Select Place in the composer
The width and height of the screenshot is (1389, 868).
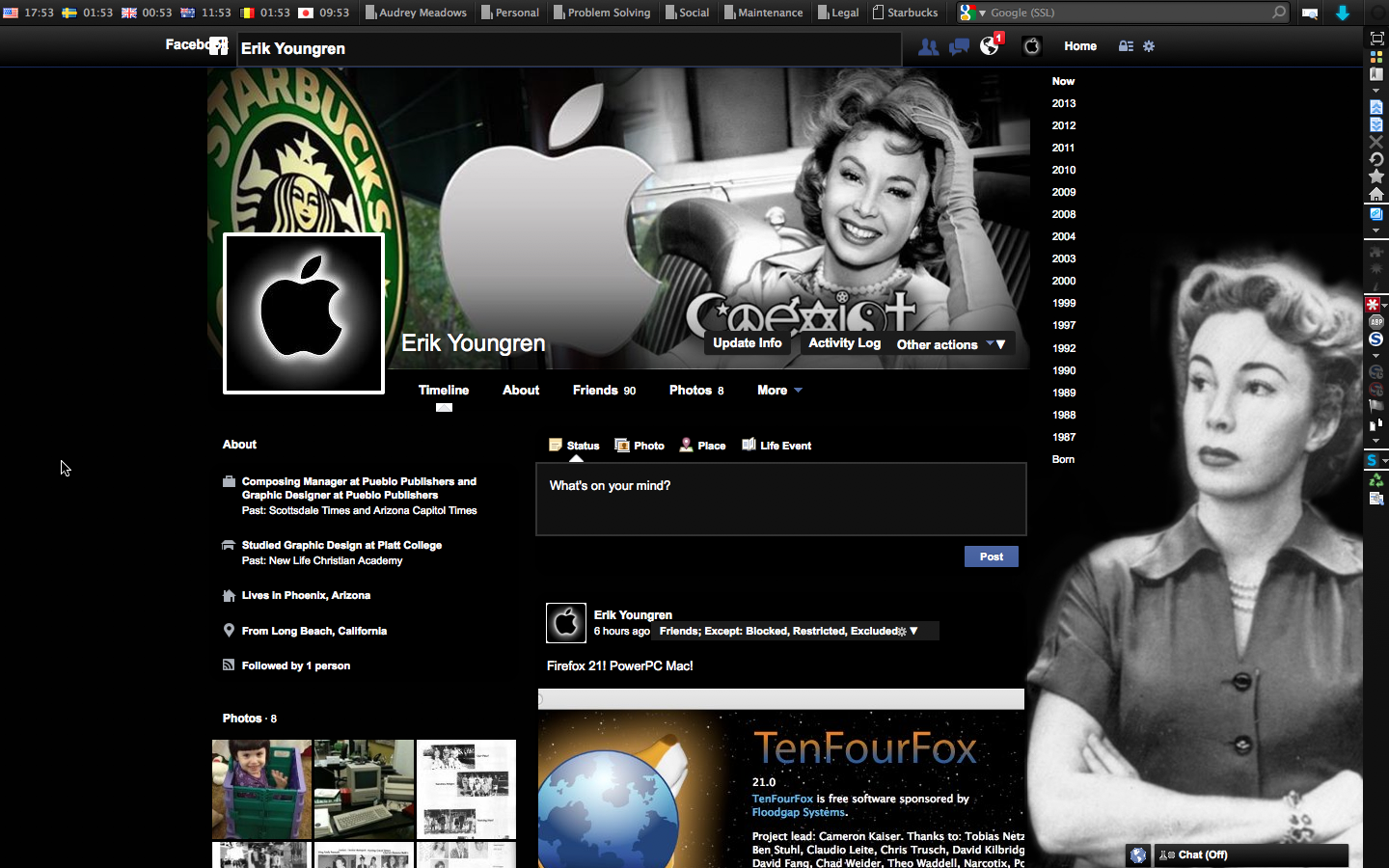coord(702,446)
